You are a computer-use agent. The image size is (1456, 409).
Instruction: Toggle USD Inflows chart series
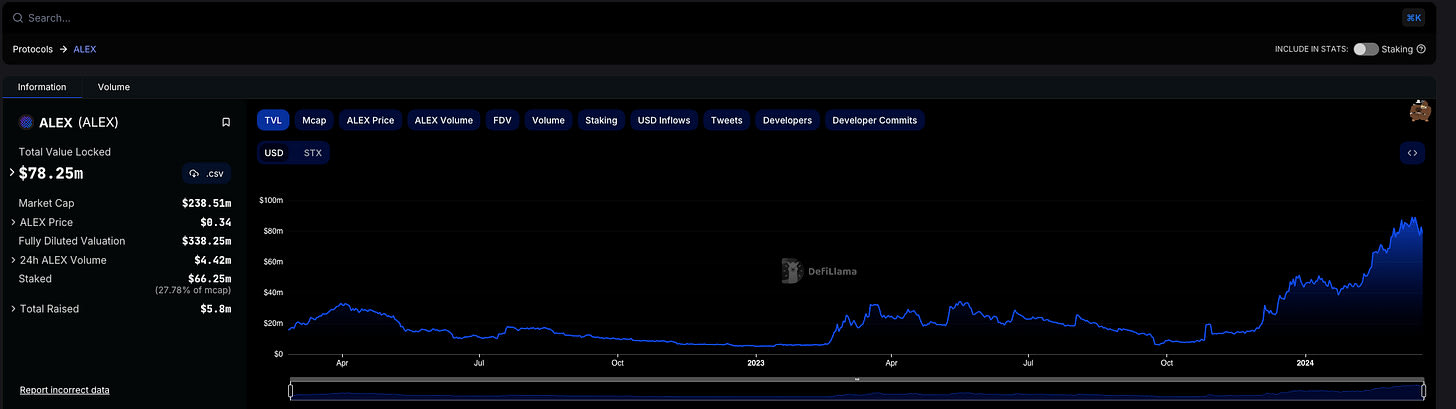pyautogui.click(x=664, y=120)
